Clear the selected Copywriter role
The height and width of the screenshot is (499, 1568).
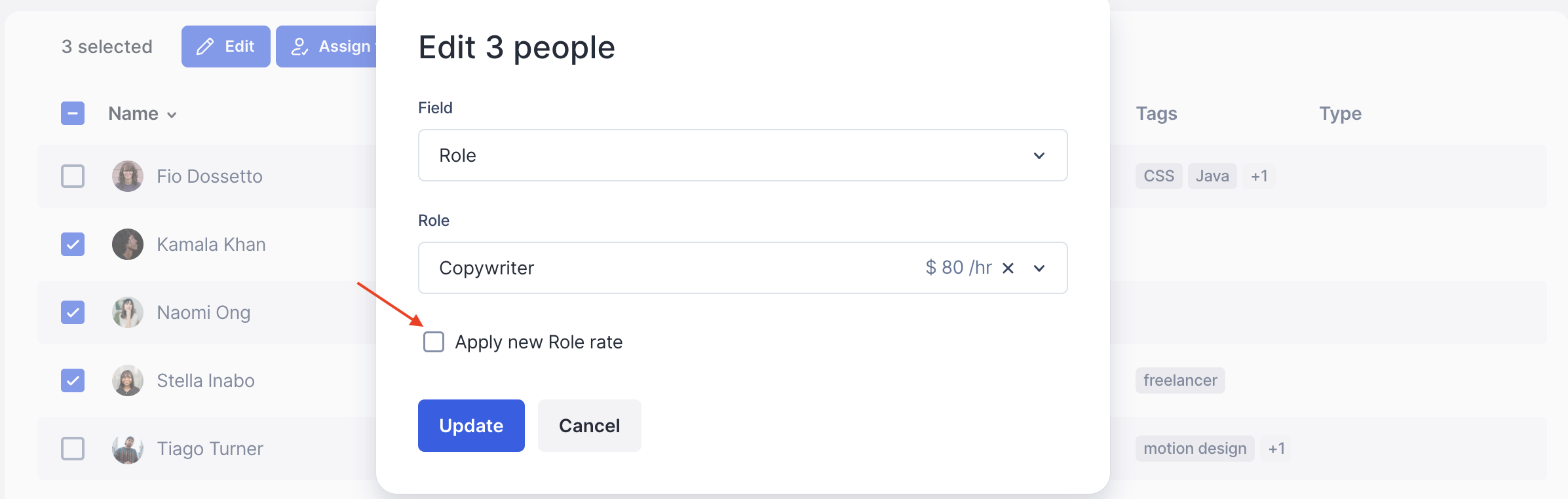(x=1008, y=268)
